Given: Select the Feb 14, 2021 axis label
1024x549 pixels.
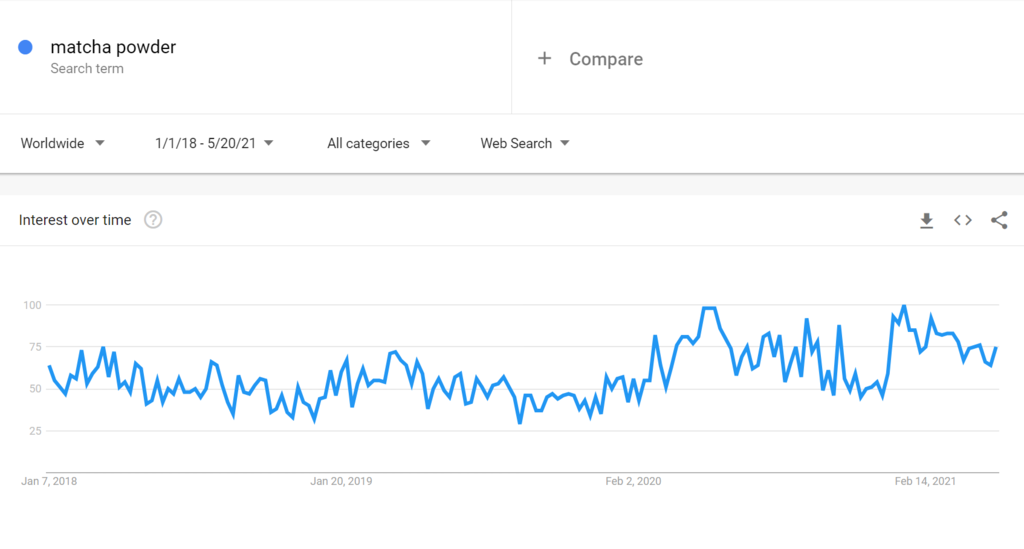Looking at the screenshot, I should click(925, 481).
